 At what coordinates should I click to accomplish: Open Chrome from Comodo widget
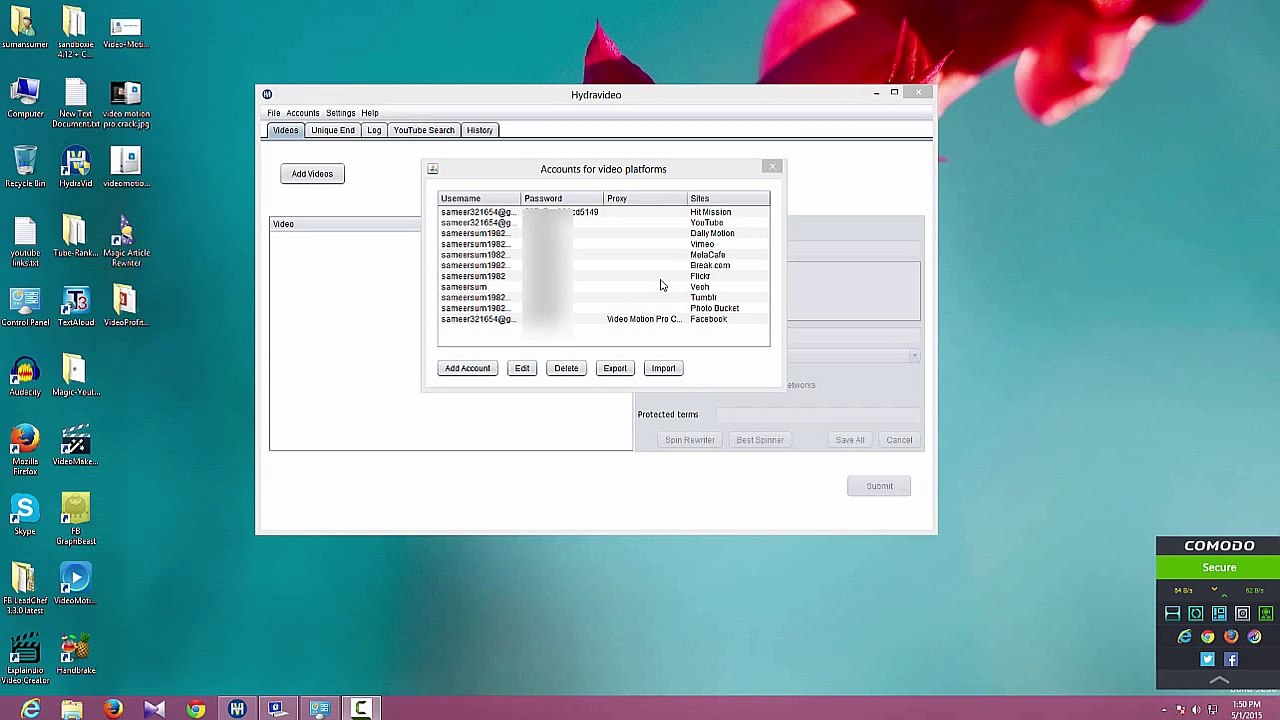(1208, 637)
